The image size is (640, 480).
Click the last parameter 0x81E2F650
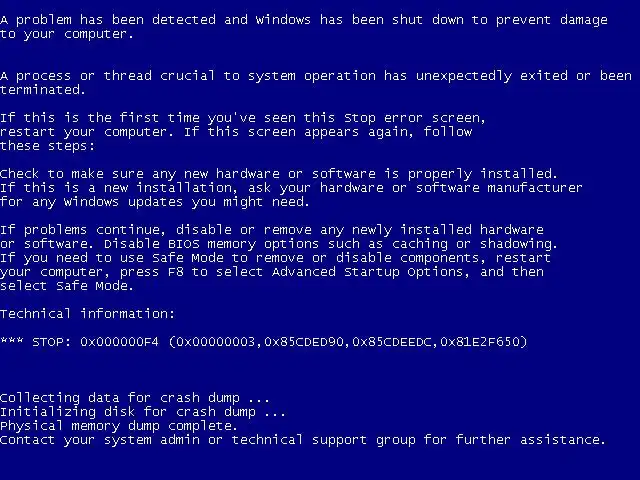click(480, 342)
